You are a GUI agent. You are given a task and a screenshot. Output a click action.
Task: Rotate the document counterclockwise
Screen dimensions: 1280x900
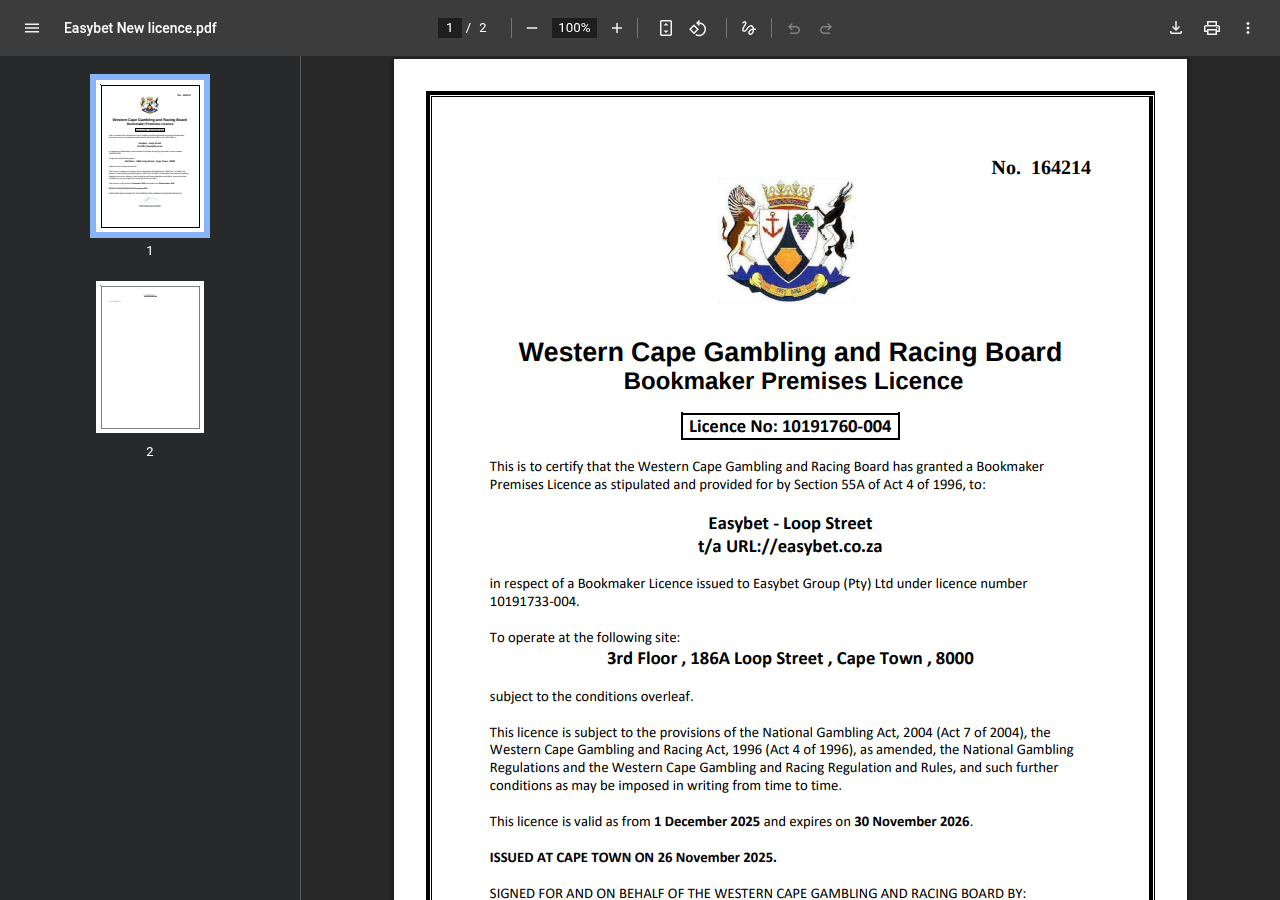(x=698, y=28)
